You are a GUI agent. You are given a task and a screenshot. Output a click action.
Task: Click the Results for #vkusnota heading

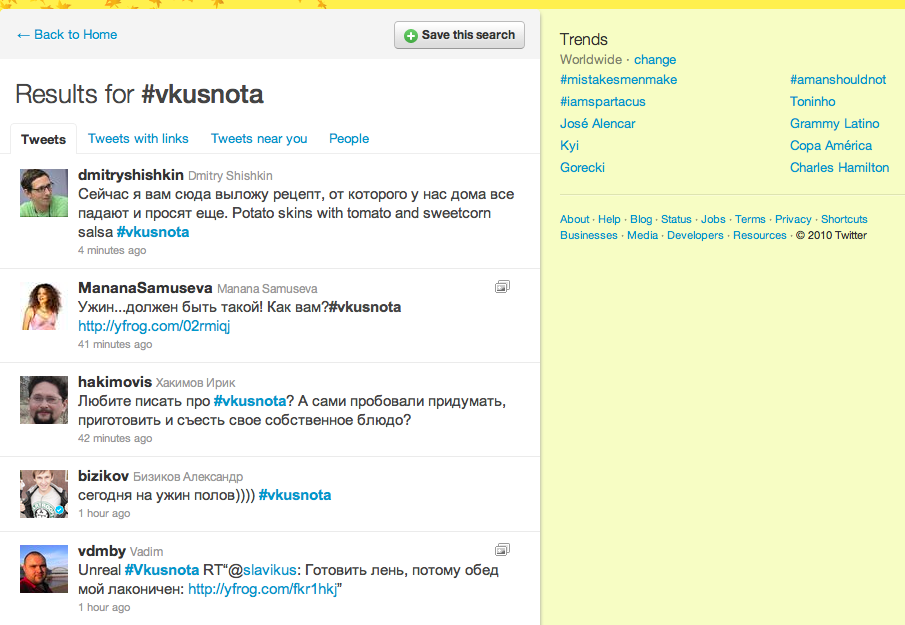pos(139,94)
